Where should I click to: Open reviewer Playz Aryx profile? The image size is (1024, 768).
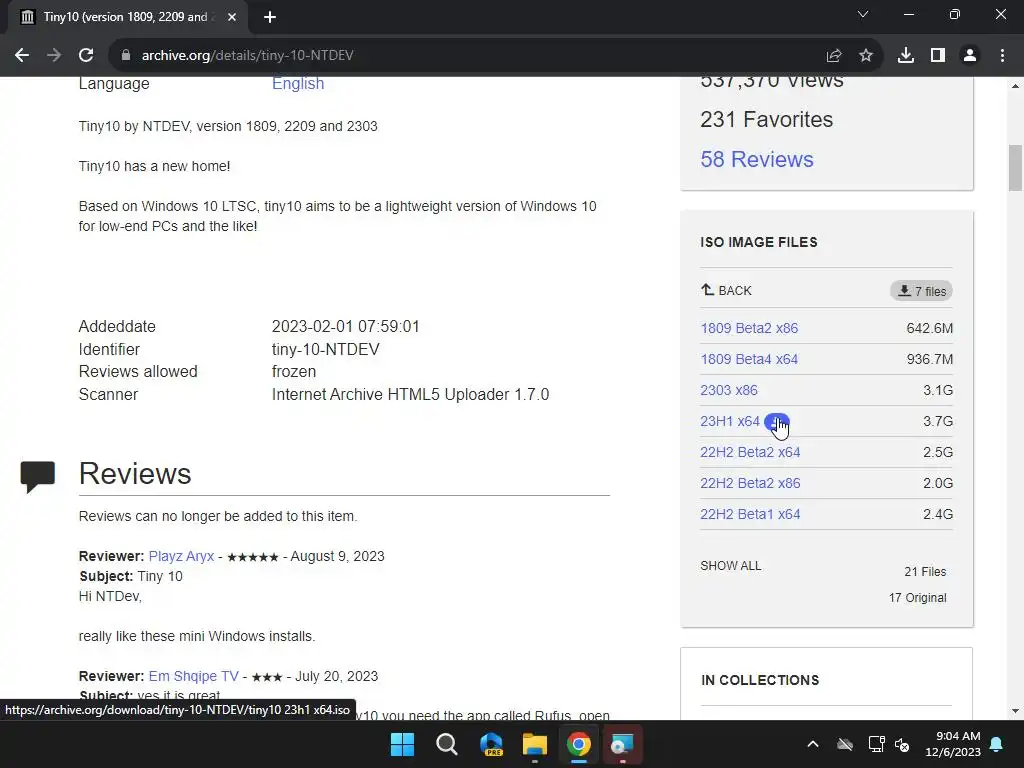182,556
